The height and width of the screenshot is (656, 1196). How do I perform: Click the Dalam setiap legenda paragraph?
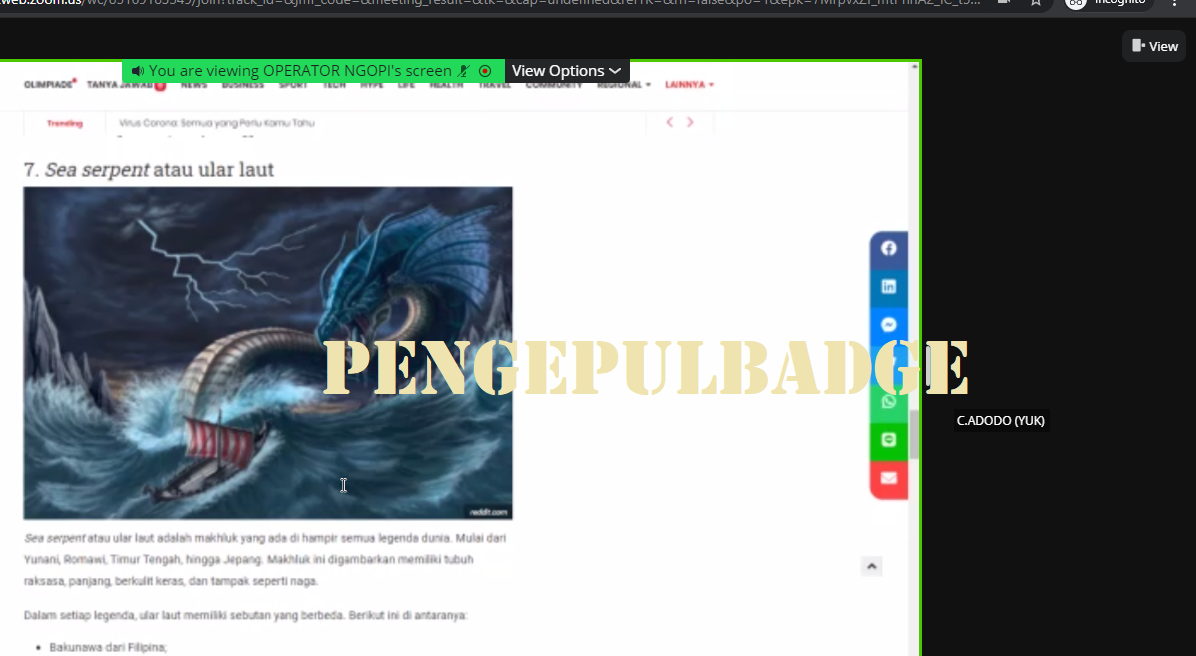[245, 615]
